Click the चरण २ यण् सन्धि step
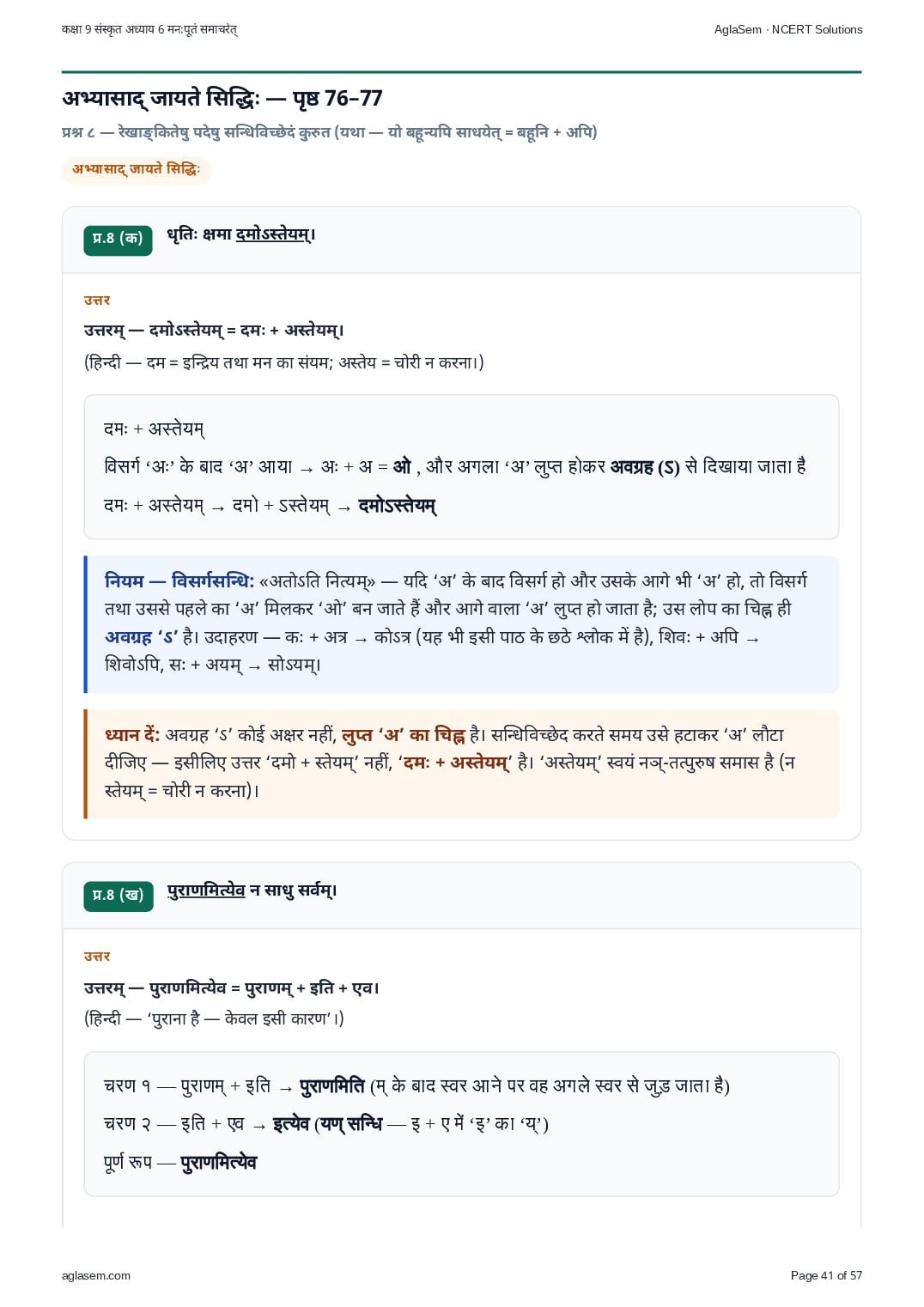The height and width of the screenshot is (1307, 924). pos(326,1124)
